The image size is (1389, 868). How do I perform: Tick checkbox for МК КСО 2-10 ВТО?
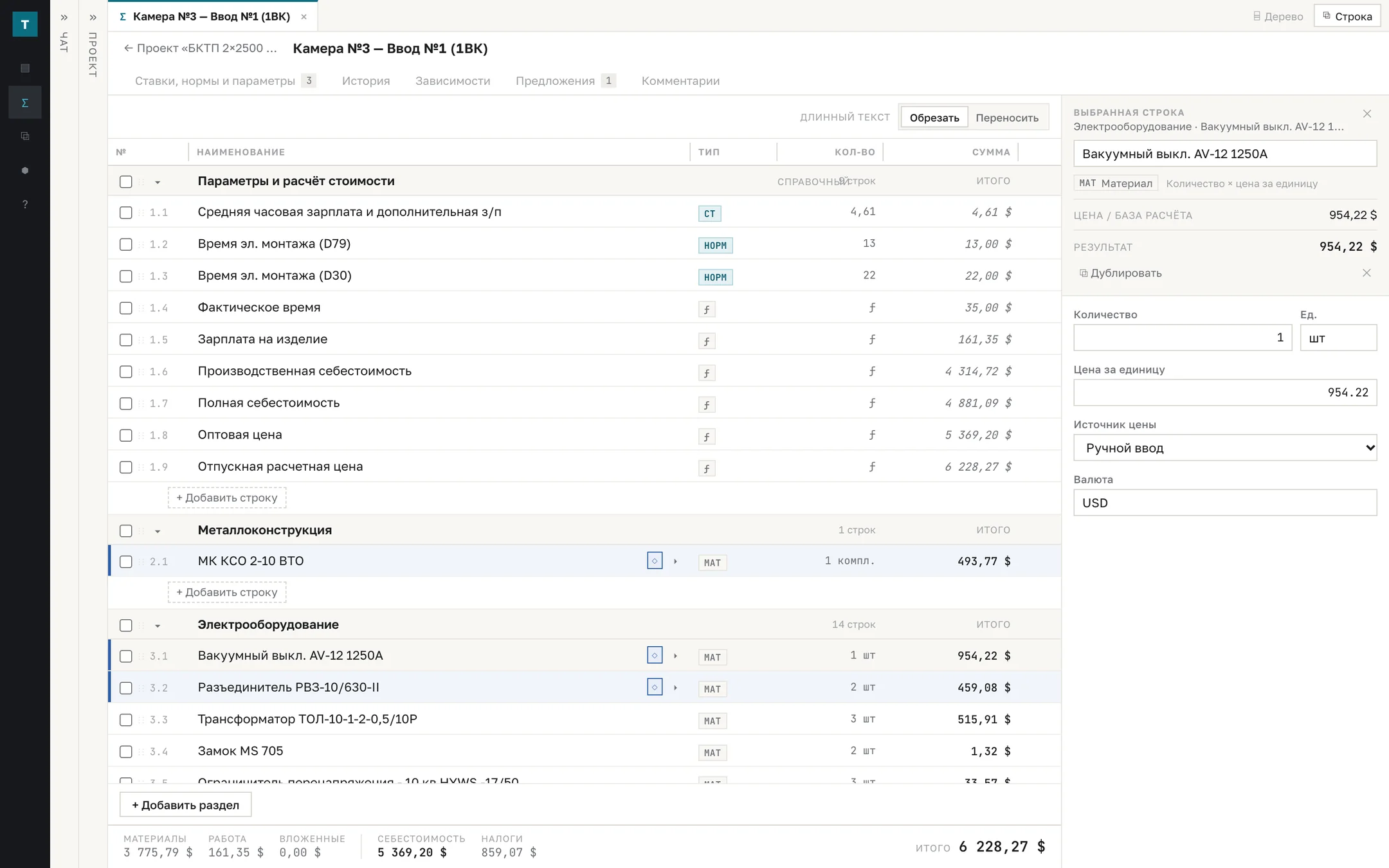point(126,562)
